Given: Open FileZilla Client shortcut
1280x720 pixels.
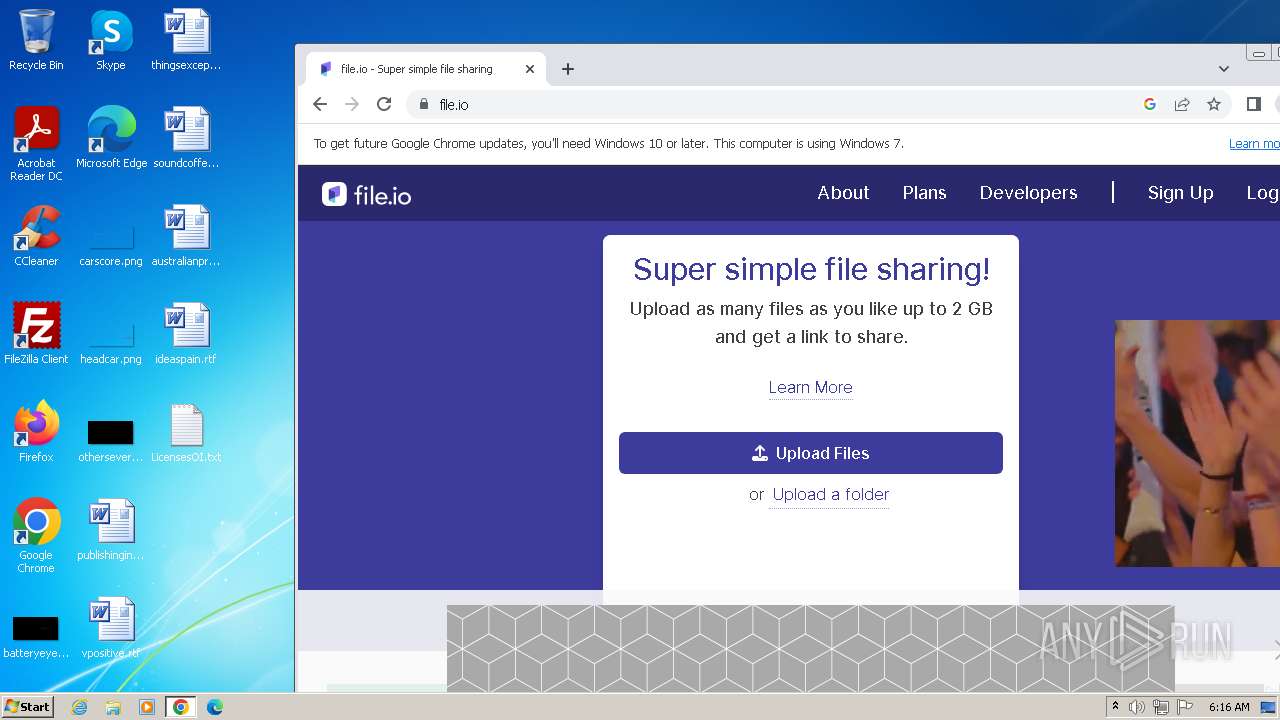Looking at the screenshot, I should pyautogui.click(x=36, y=334).
